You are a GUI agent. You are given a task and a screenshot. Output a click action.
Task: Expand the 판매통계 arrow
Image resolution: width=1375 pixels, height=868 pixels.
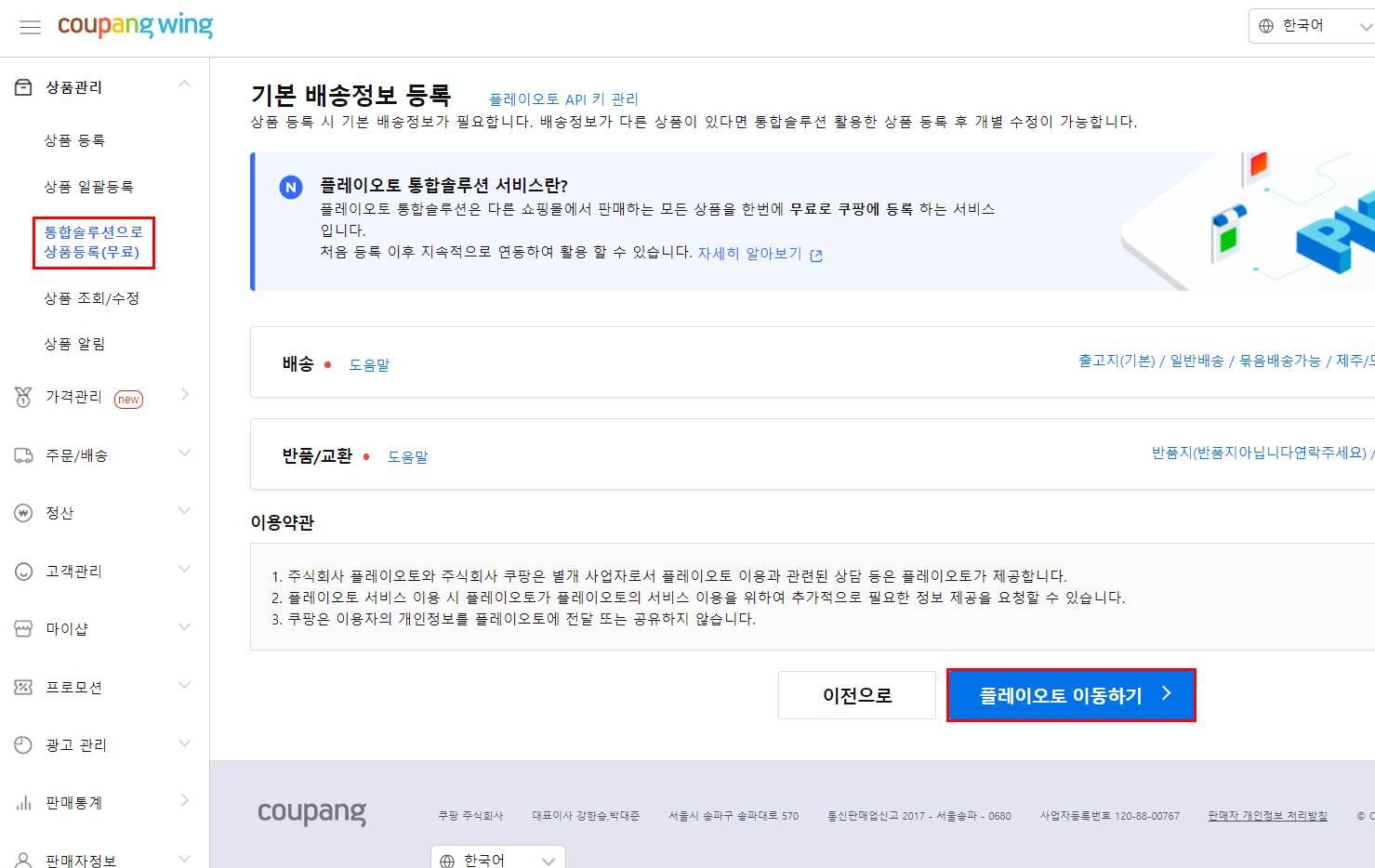pos(184,800)
